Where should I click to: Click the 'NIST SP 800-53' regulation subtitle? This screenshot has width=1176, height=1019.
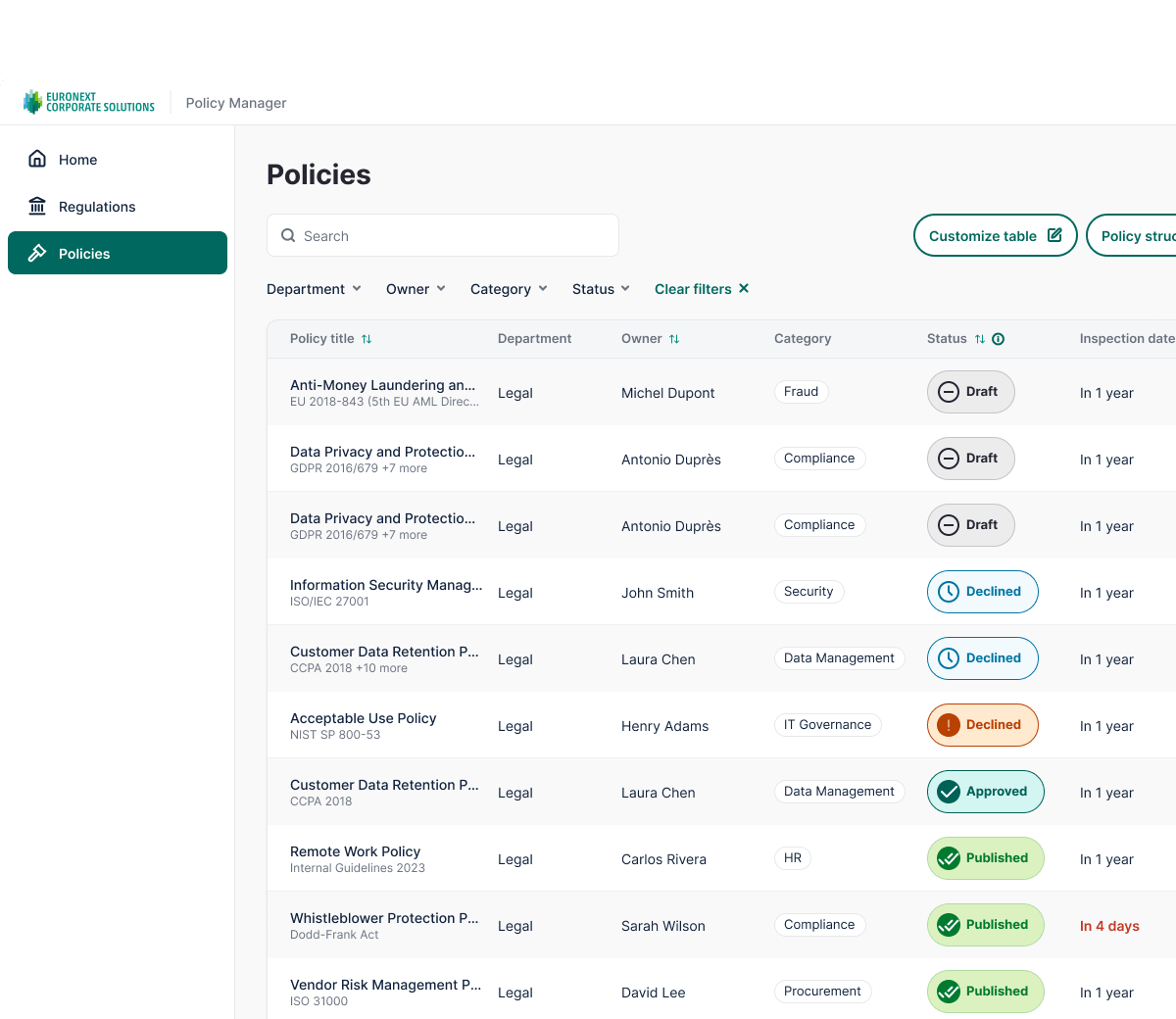click(x=335, y=735)
